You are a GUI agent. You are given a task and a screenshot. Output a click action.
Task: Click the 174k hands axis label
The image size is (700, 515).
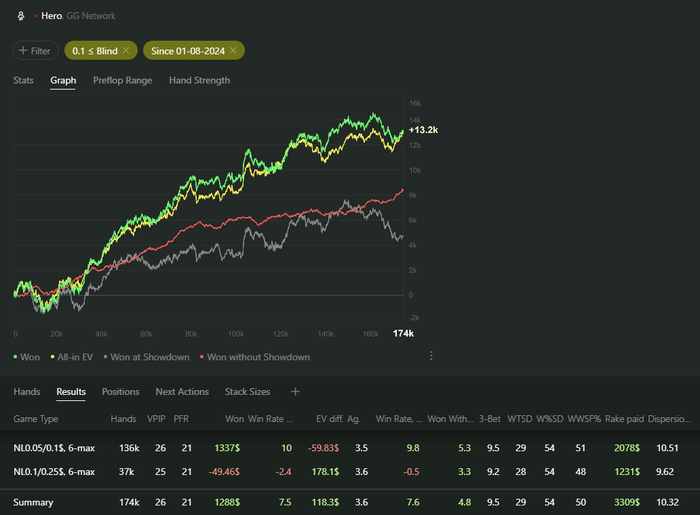[403, 333]
